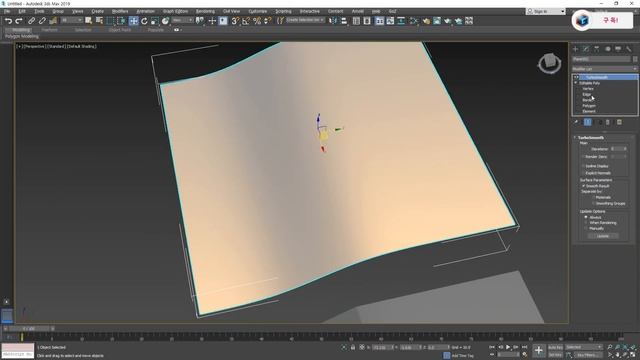Activate Select and Move tool
The width and height of the screenshot is (640, 360).
133,21
